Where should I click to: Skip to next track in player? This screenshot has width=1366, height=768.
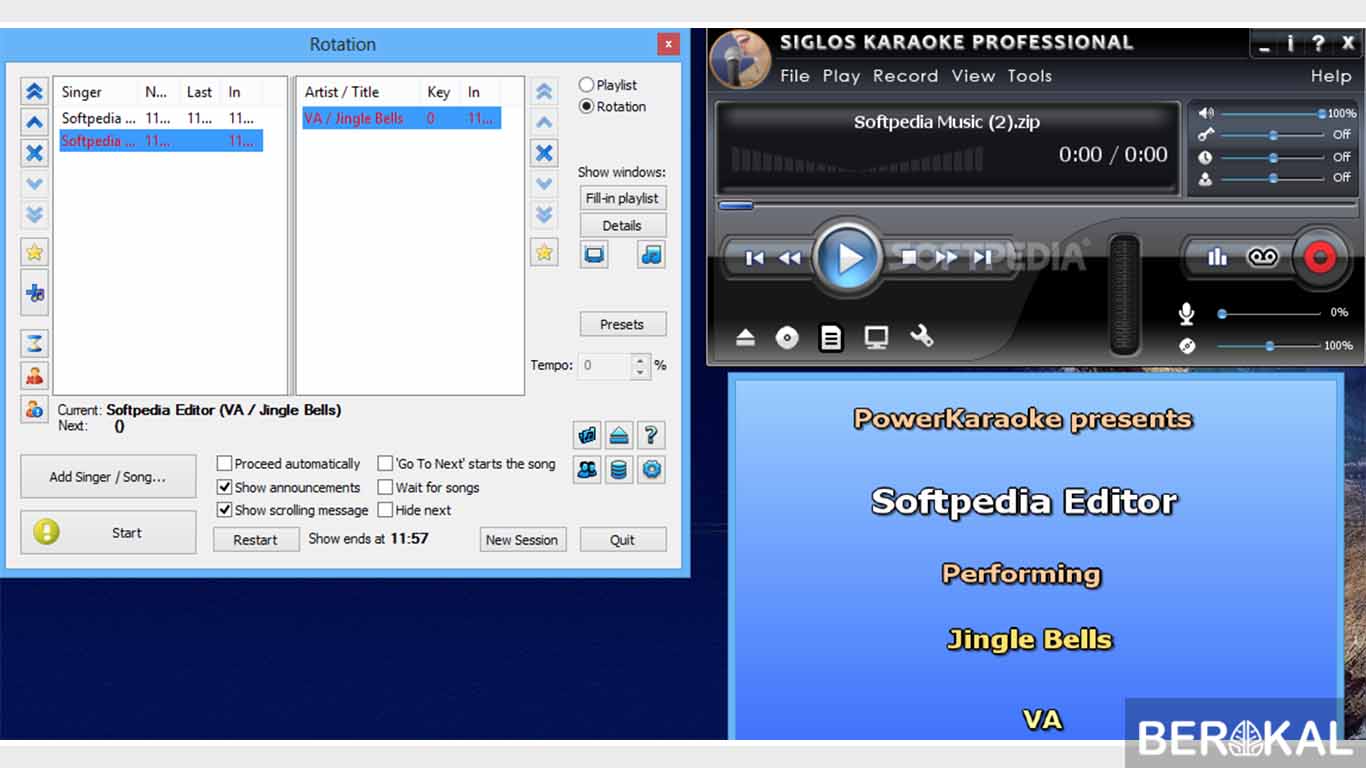pyautogui.click(x=983, y=258)
